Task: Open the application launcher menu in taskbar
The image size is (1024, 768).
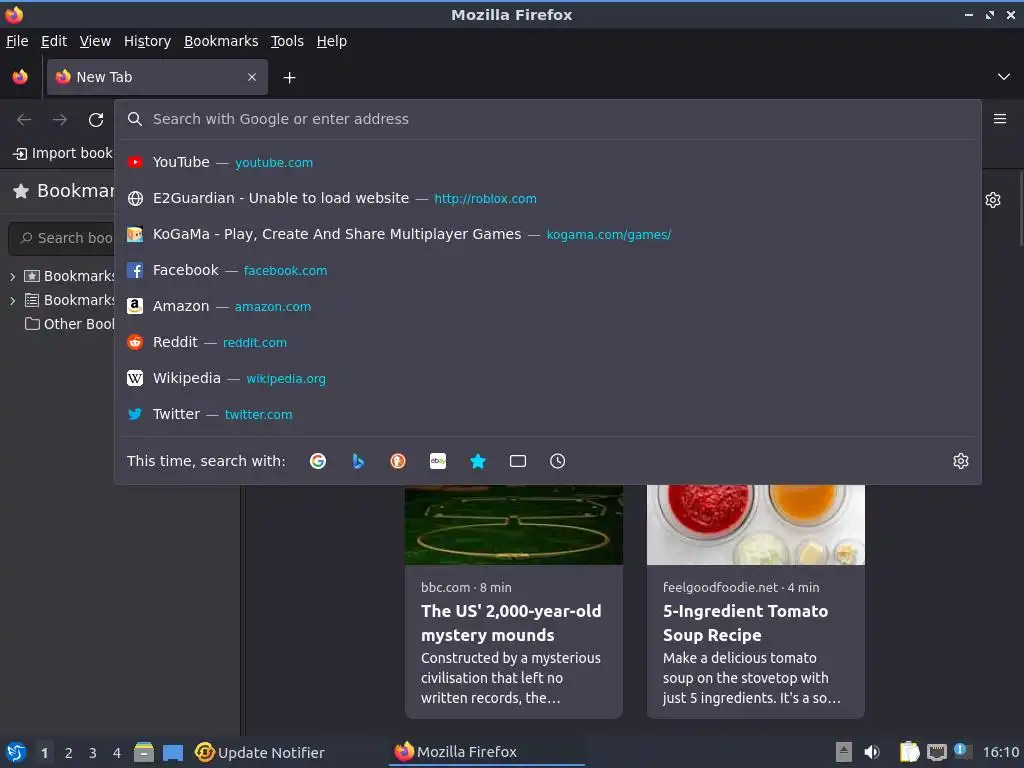Action: pos(16,752)
